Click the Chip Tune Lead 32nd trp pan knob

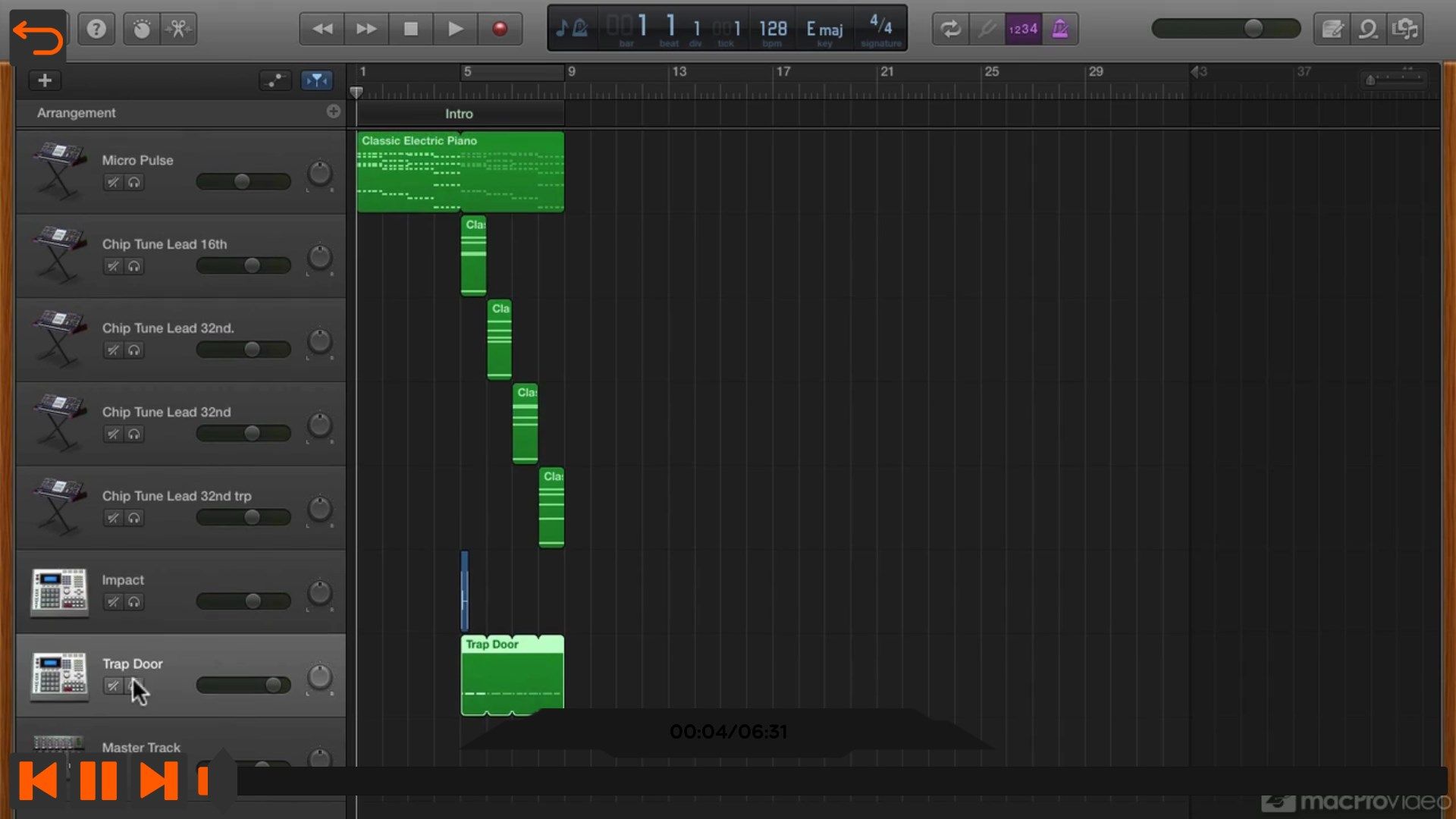click(x=320, y=510)
